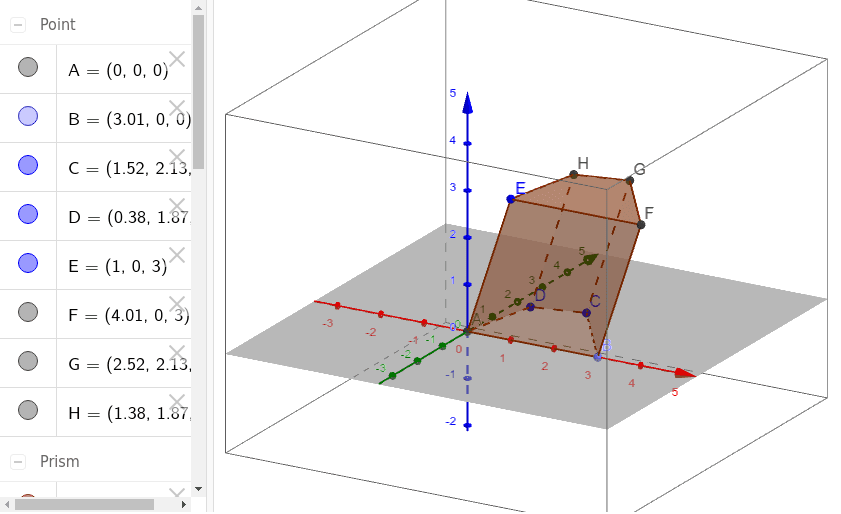Delete point A with its X icon
The height and width of the screenshot is (514, 841).
click(177, 59)
